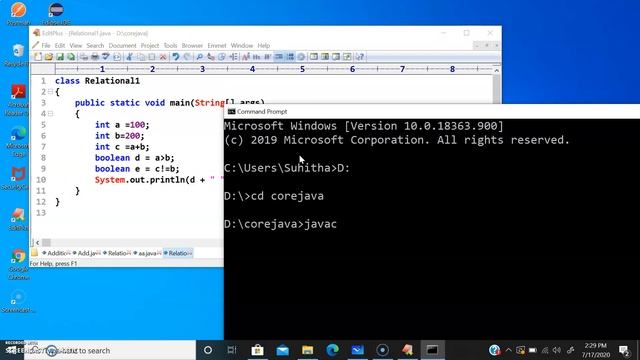
Task: Select the highlighted Relatio tab at the tab bar end
Action: pyautogui.click(x=178, y=253)
